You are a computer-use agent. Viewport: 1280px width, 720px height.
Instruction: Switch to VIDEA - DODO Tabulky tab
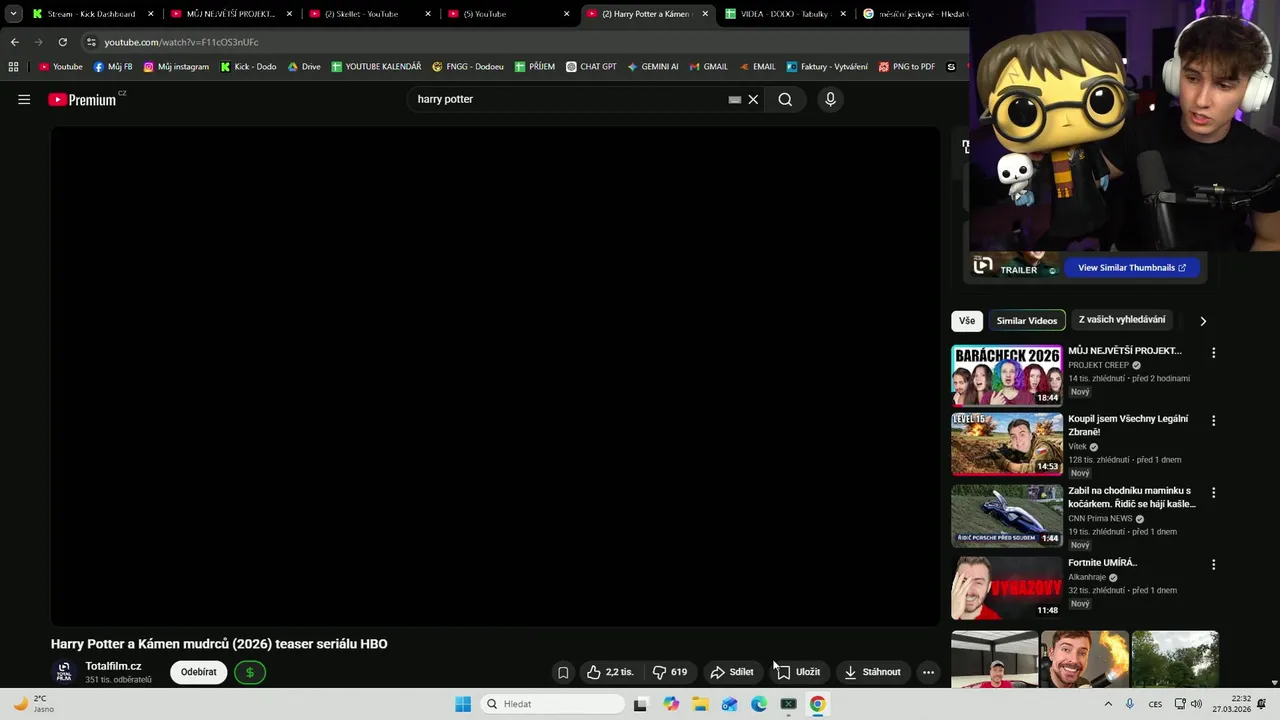click(786, 14)
